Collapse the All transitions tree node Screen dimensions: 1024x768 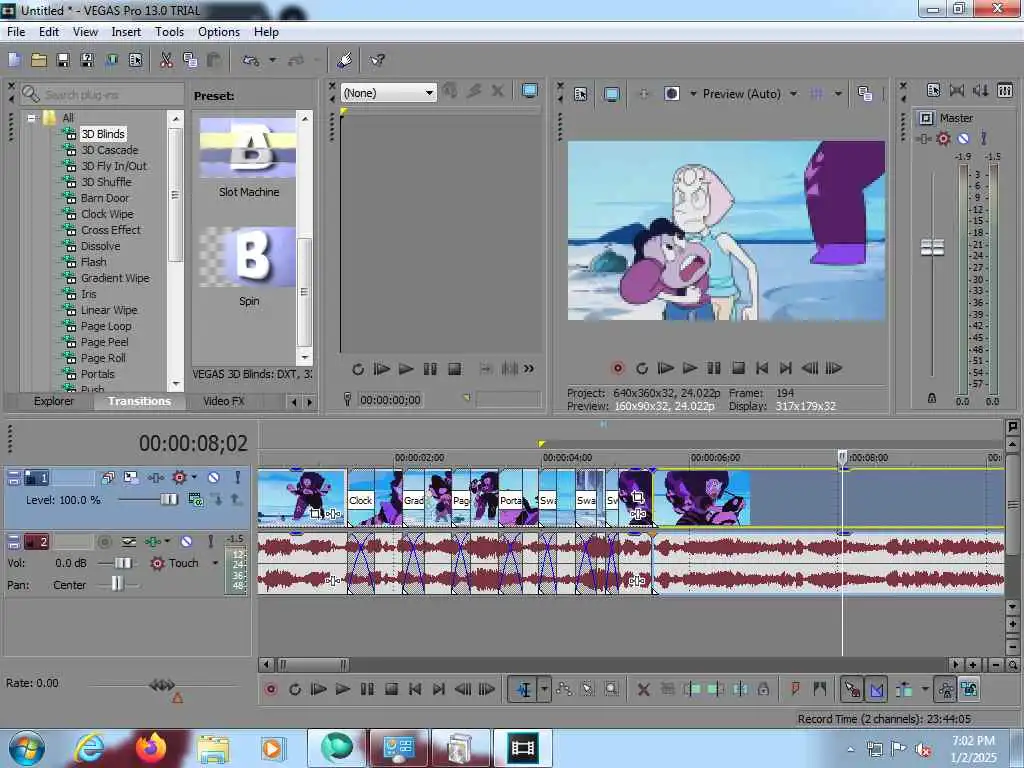click(x=31, y=118)
